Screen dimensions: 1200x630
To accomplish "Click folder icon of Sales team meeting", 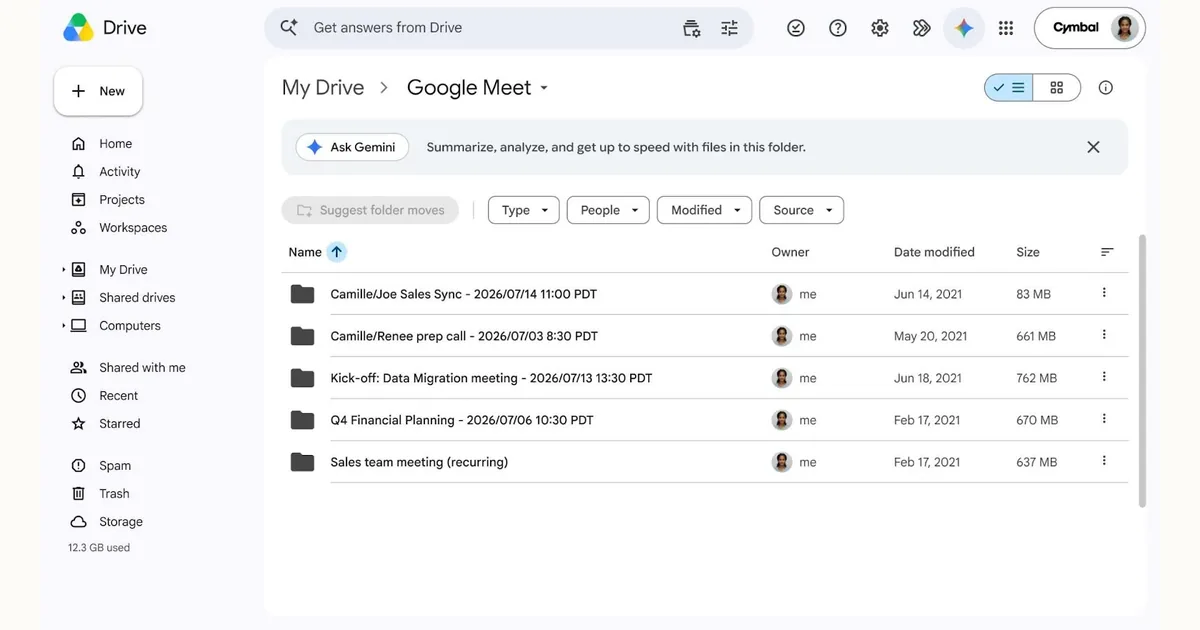I will coord(302,462).
